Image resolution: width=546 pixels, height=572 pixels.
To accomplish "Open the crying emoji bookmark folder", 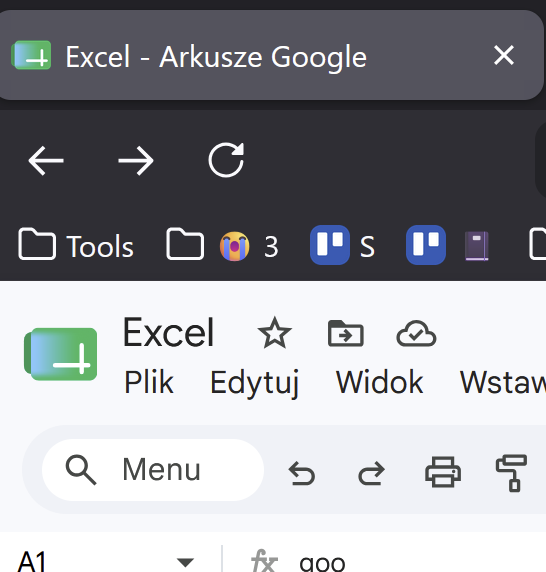I will (222, 246).
